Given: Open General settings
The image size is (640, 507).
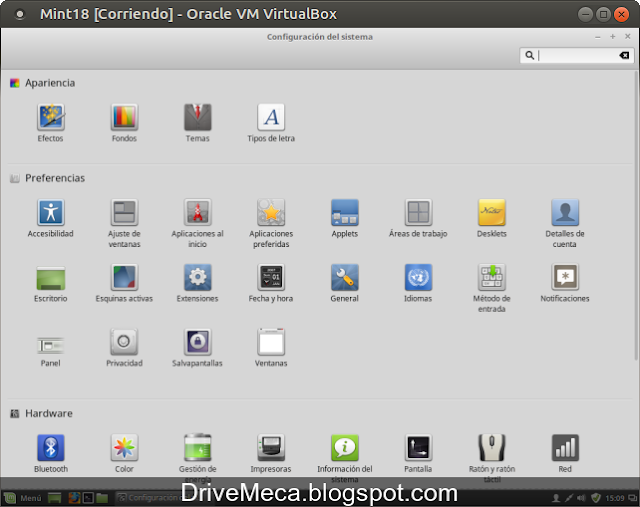Looking at the screenshot, I should pos(344,284).
